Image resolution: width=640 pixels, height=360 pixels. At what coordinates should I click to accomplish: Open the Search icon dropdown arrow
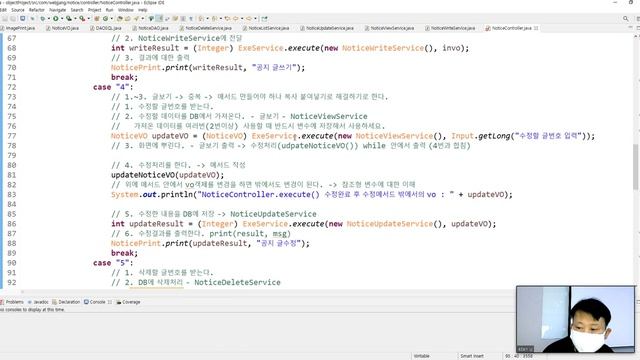click(x=143, y=18)
